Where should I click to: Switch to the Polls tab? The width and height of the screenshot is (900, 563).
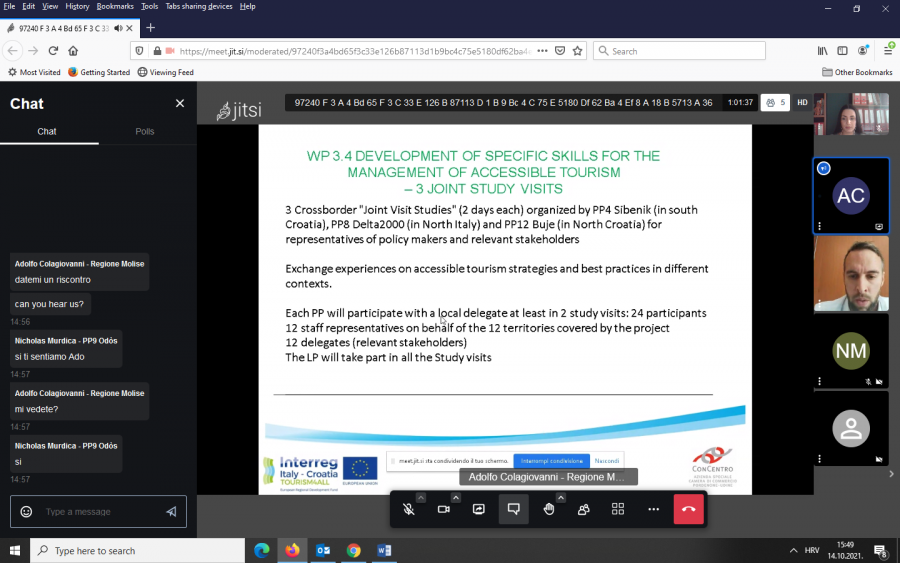[x=145, y=131]
